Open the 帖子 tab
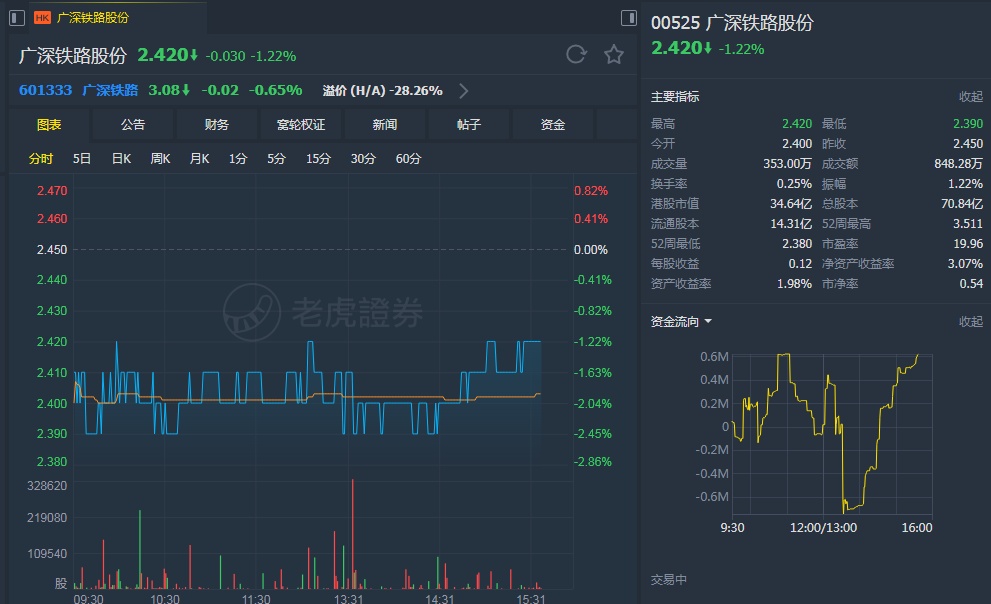The width and height of the screenshot is (991, 604). 469,124
